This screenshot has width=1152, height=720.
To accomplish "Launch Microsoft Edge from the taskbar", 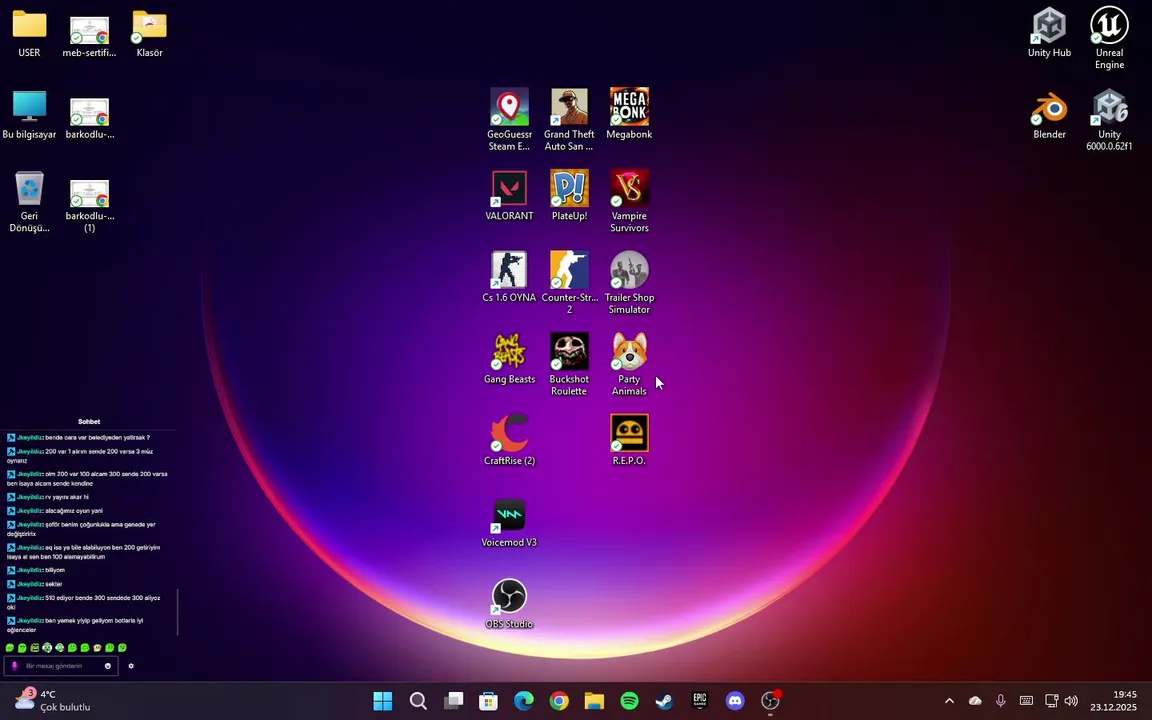I will [524, 701].
